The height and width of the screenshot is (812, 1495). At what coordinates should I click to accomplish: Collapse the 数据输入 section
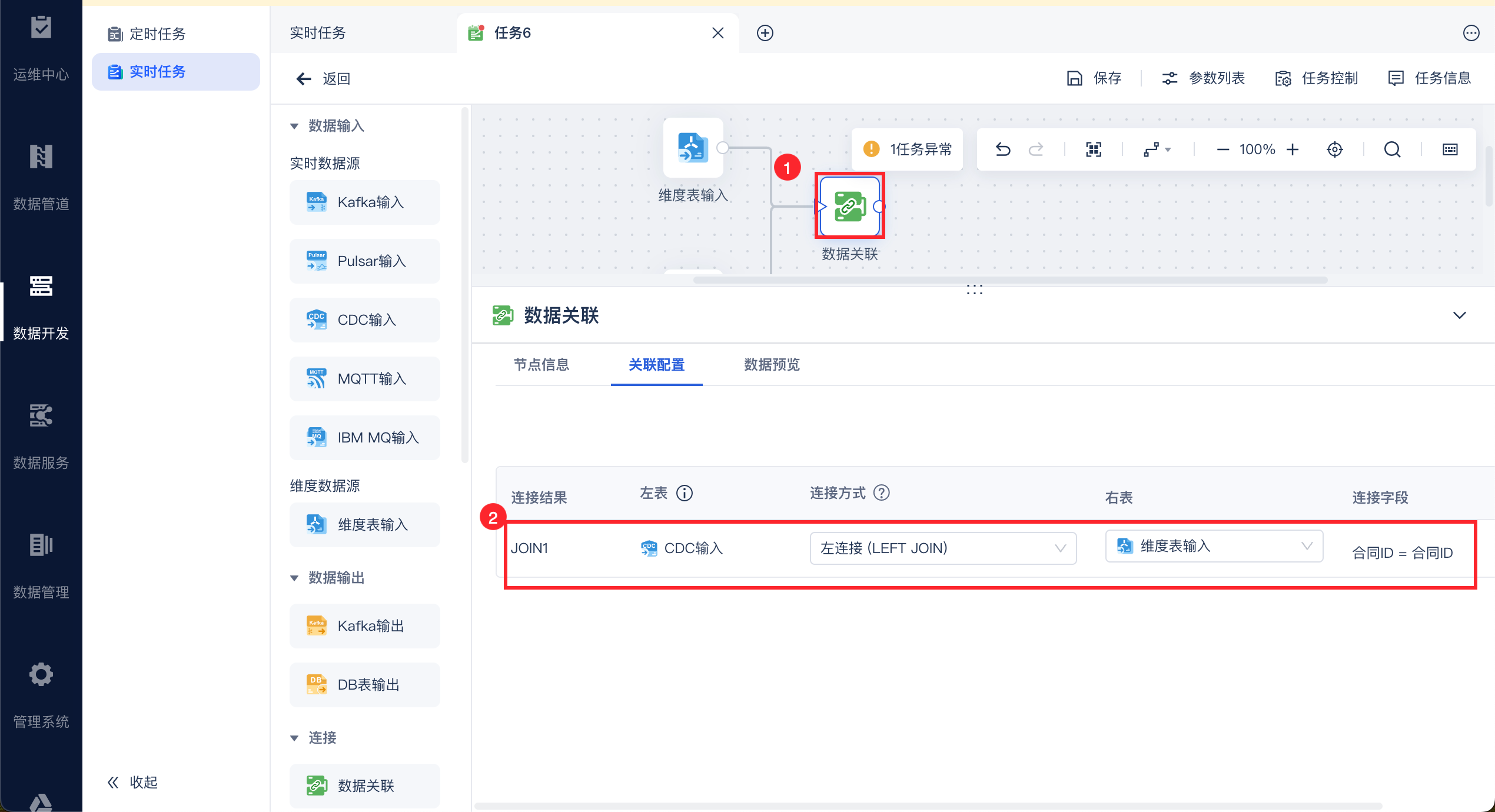pos(295,126)
